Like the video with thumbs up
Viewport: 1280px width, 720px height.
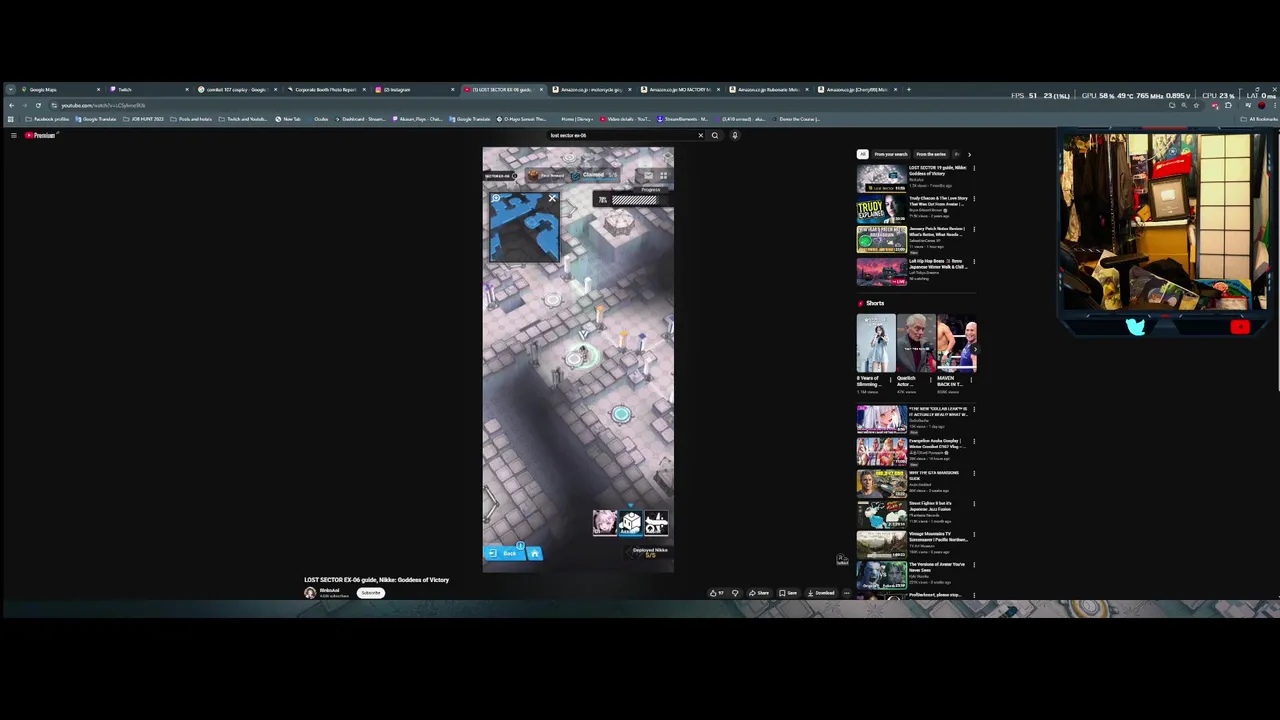pyautogui.click(x=716, y=593)
